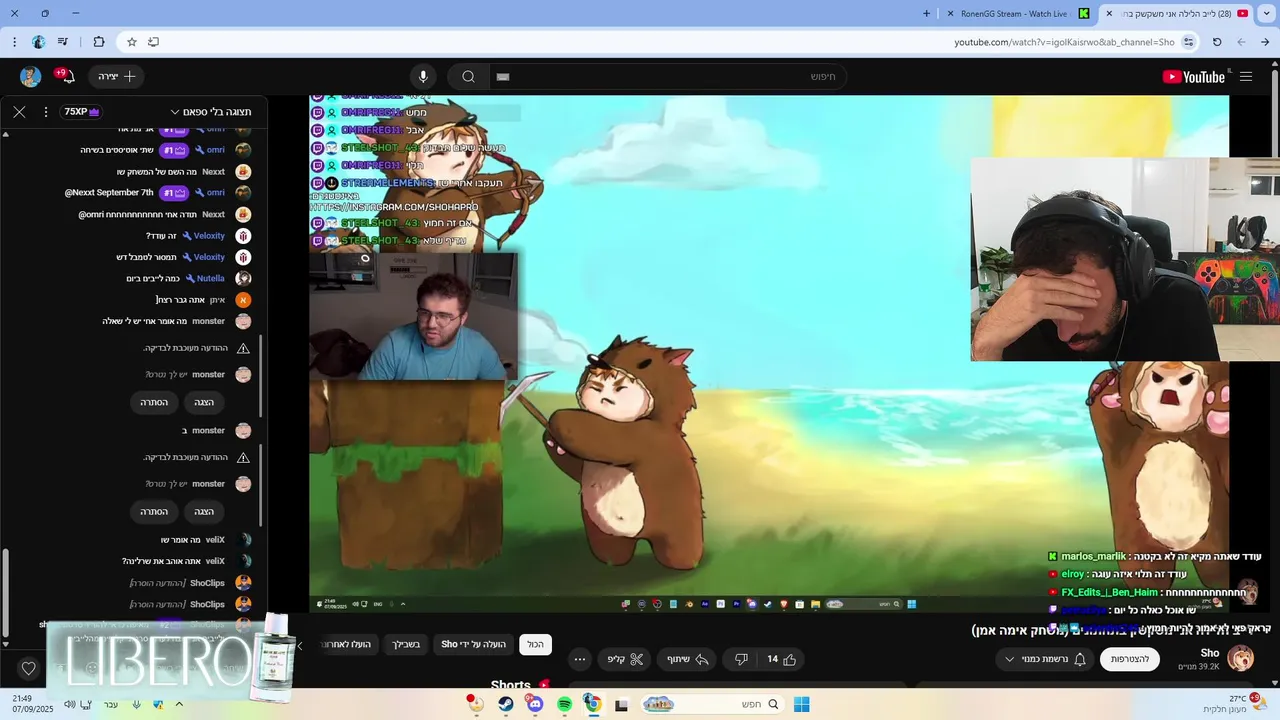This screenshot has width=1280, height=720.
Task: Go to the YouTube home logo
Action: tap(1193, 77)
